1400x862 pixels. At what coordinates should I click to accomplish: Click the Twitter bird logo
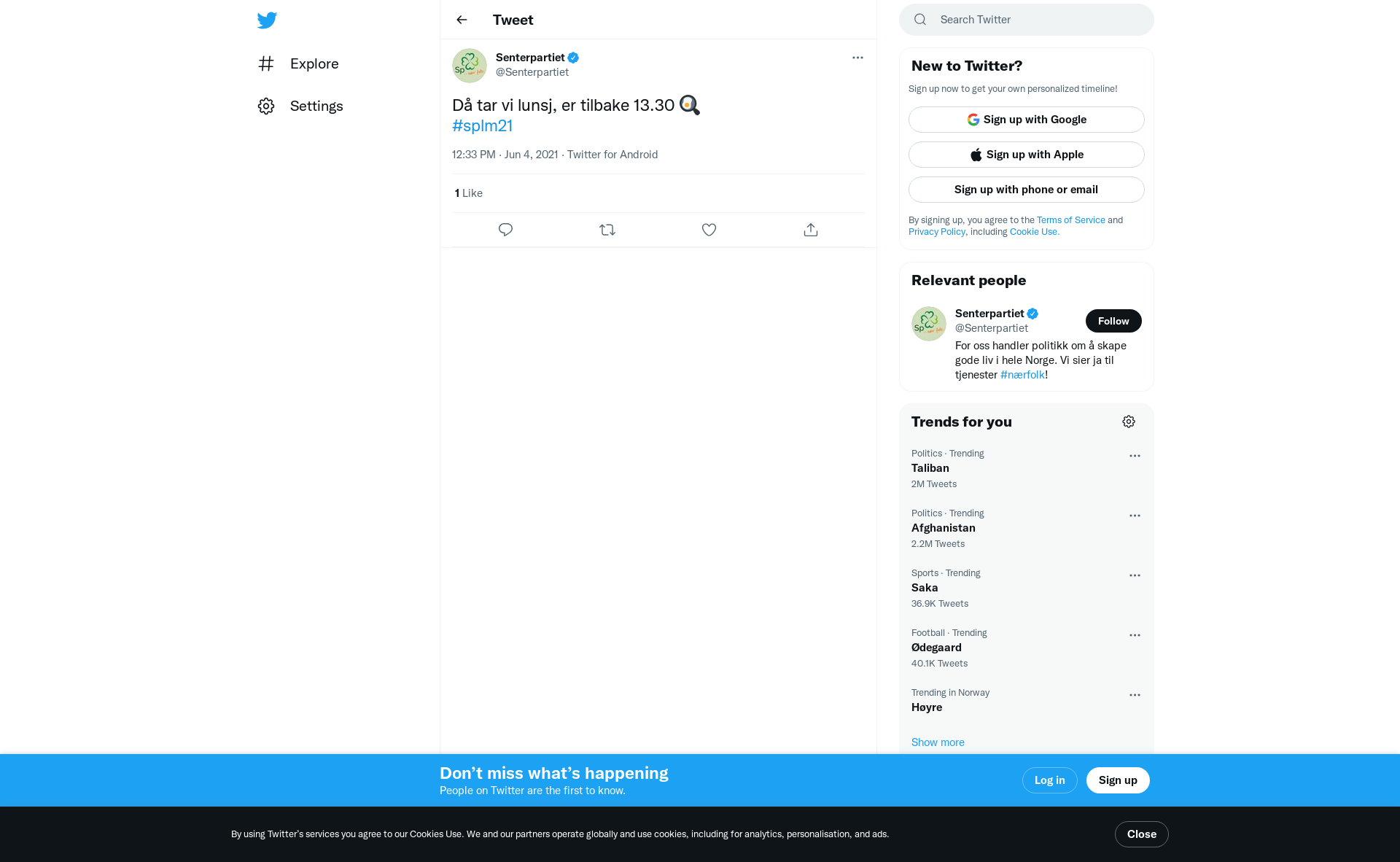pyautogui.click(x=267, y=20)
